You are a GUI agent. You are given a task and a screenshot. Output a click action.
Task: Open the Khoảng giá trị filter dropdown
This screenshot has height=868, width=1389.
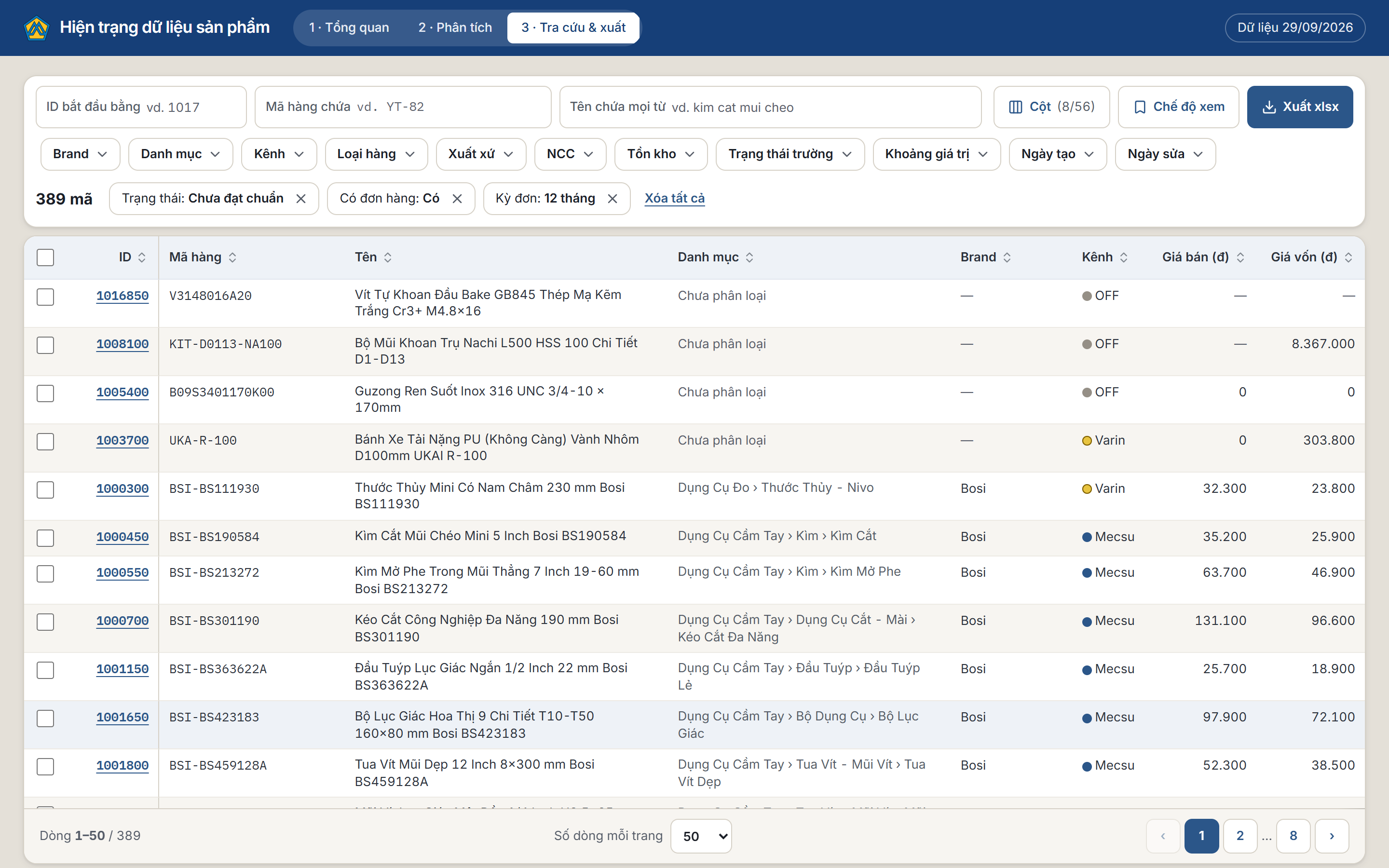(x=937, y=154)
